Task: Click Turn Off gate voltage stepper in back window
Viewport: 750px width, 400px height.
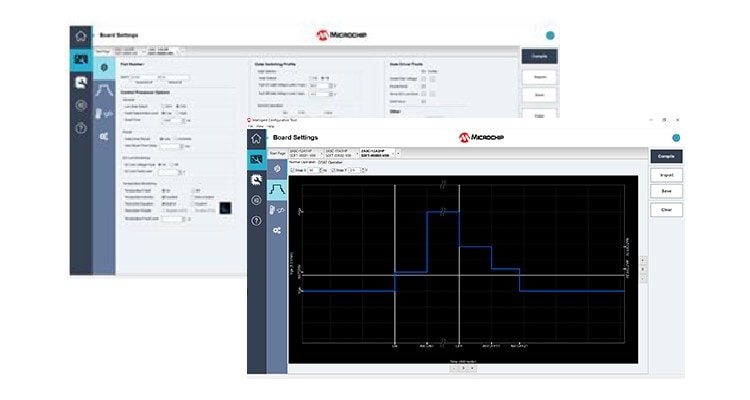Action: coord(331,94)
